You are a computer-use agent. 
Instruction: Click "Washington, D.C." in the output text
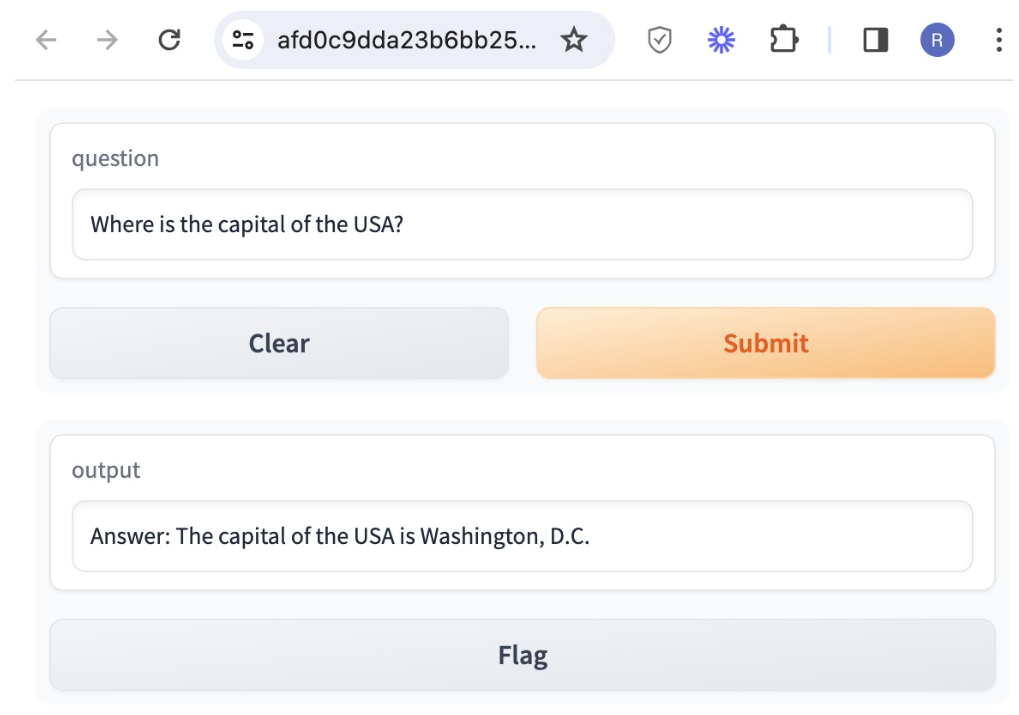505,536
